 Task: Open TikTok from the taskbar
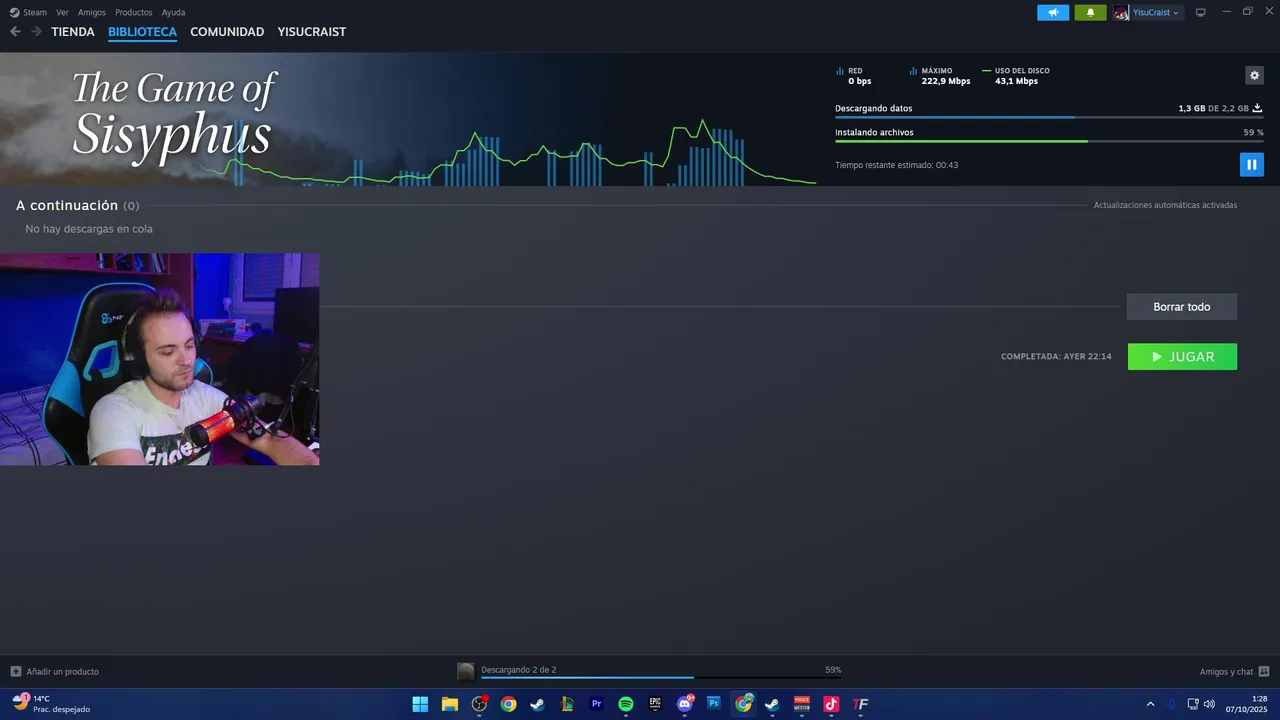831,704
